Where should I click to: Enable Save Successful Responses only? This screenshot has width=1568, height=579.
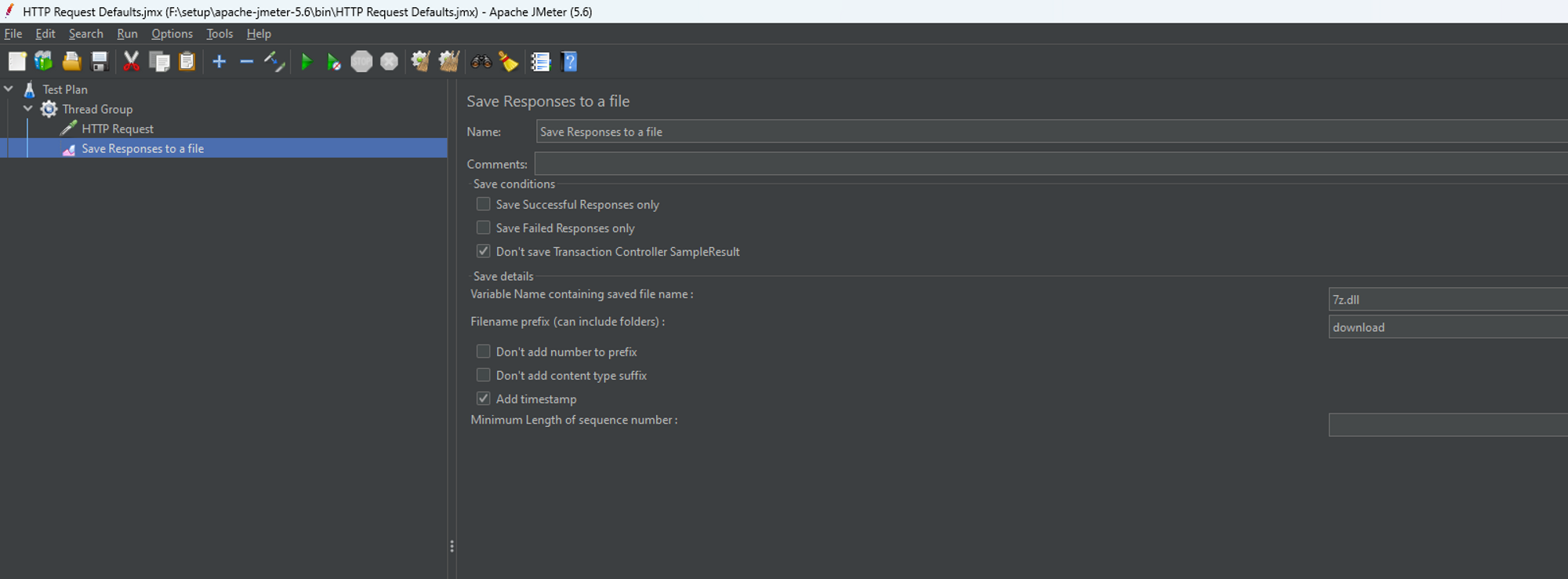pyautogui.click(x=484, y=204)
